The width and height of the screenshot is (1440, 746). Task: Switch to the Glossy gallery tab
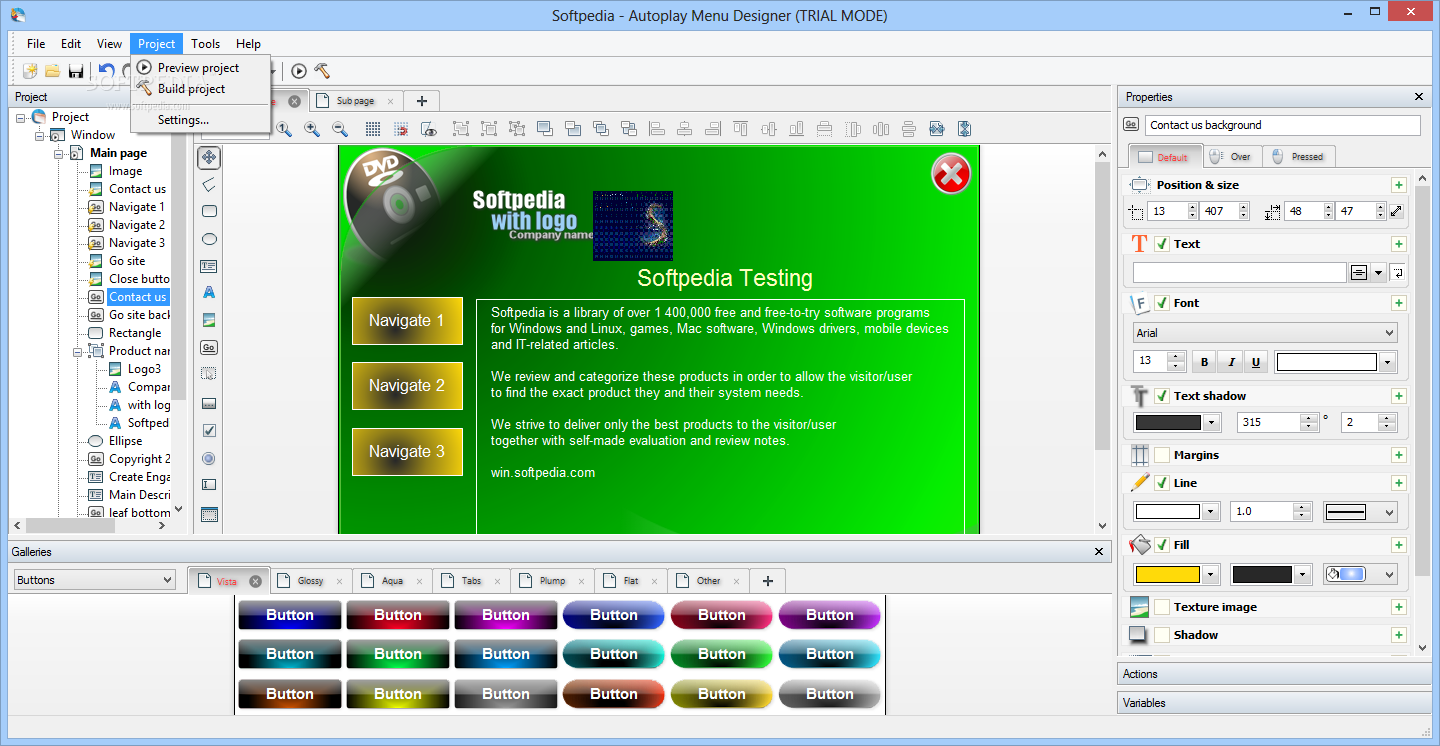click(x=310, y=581)
